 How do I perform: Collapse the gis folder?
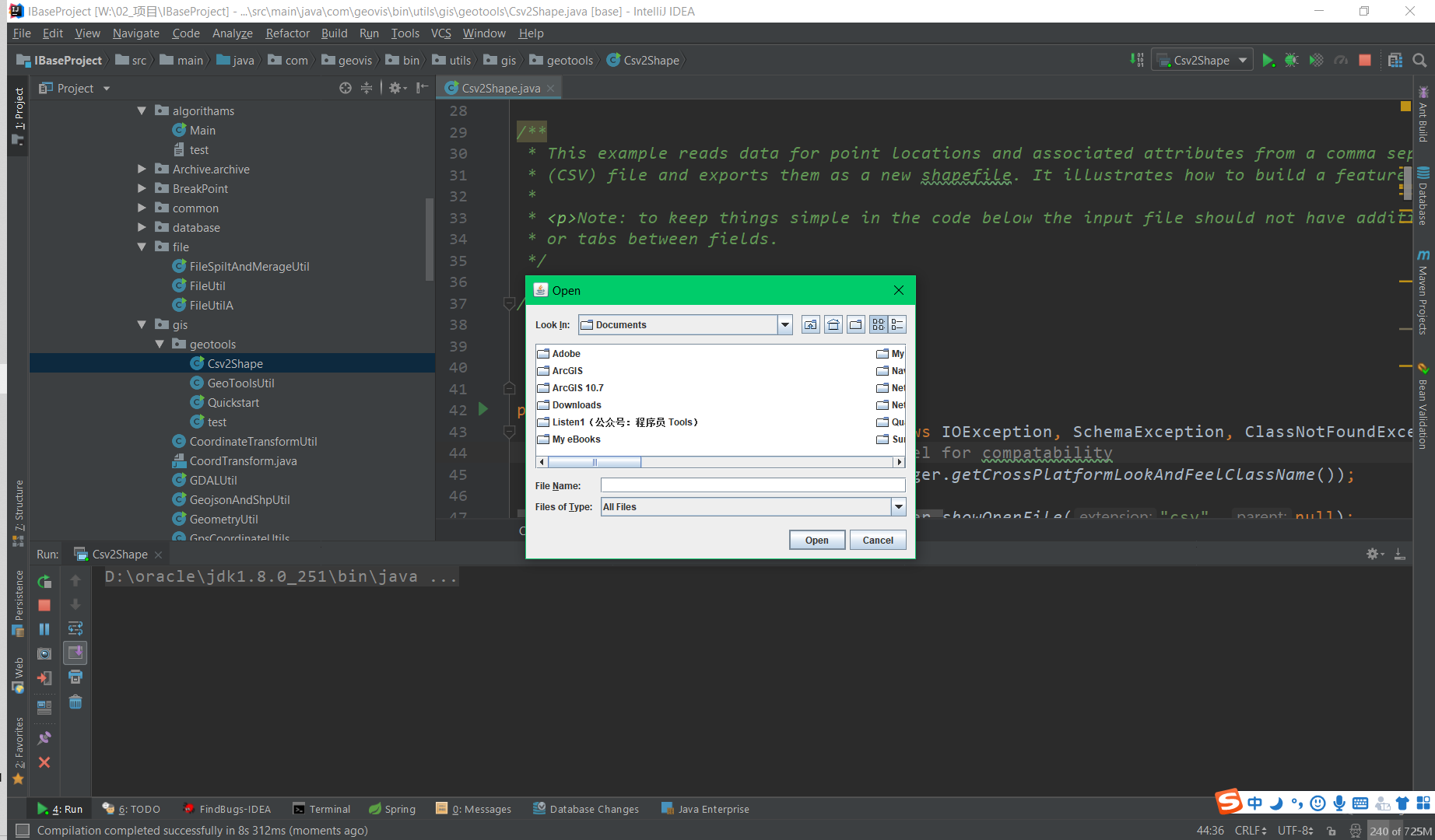pyautogui.click(x=142, y=325)
